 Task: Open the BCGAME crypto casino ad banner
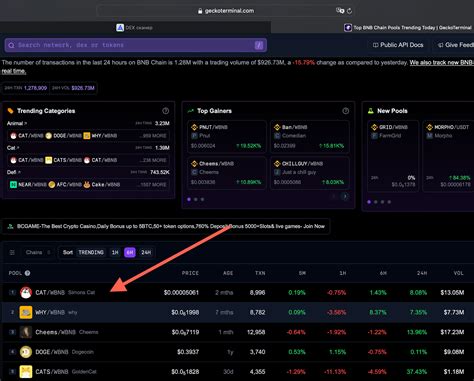(x=166, y=226)
